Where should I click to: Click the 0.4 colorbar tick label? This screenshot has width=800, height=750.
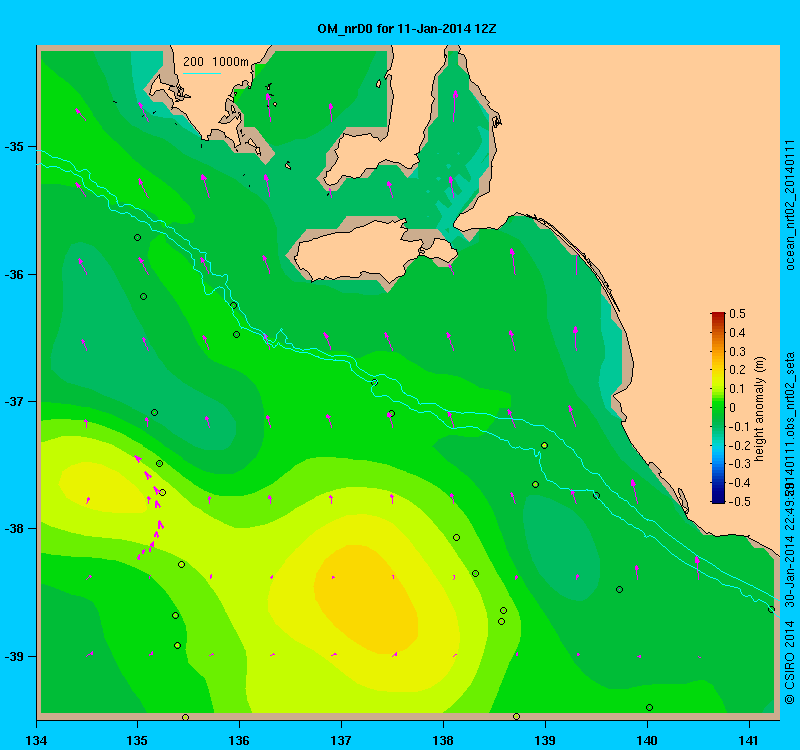coord(737,333)
